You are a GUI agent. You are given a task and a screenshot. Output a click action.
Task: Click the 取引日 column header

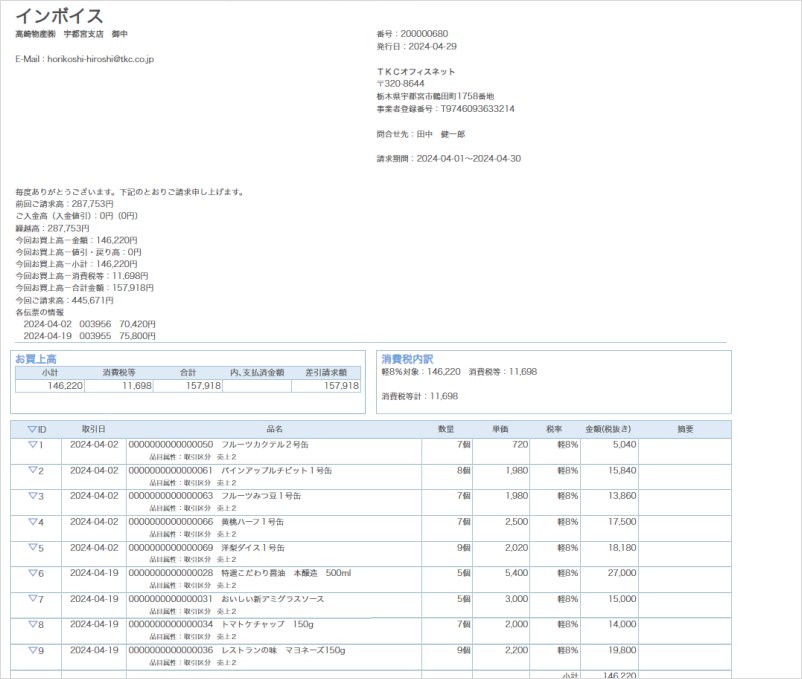click(94, 429)
